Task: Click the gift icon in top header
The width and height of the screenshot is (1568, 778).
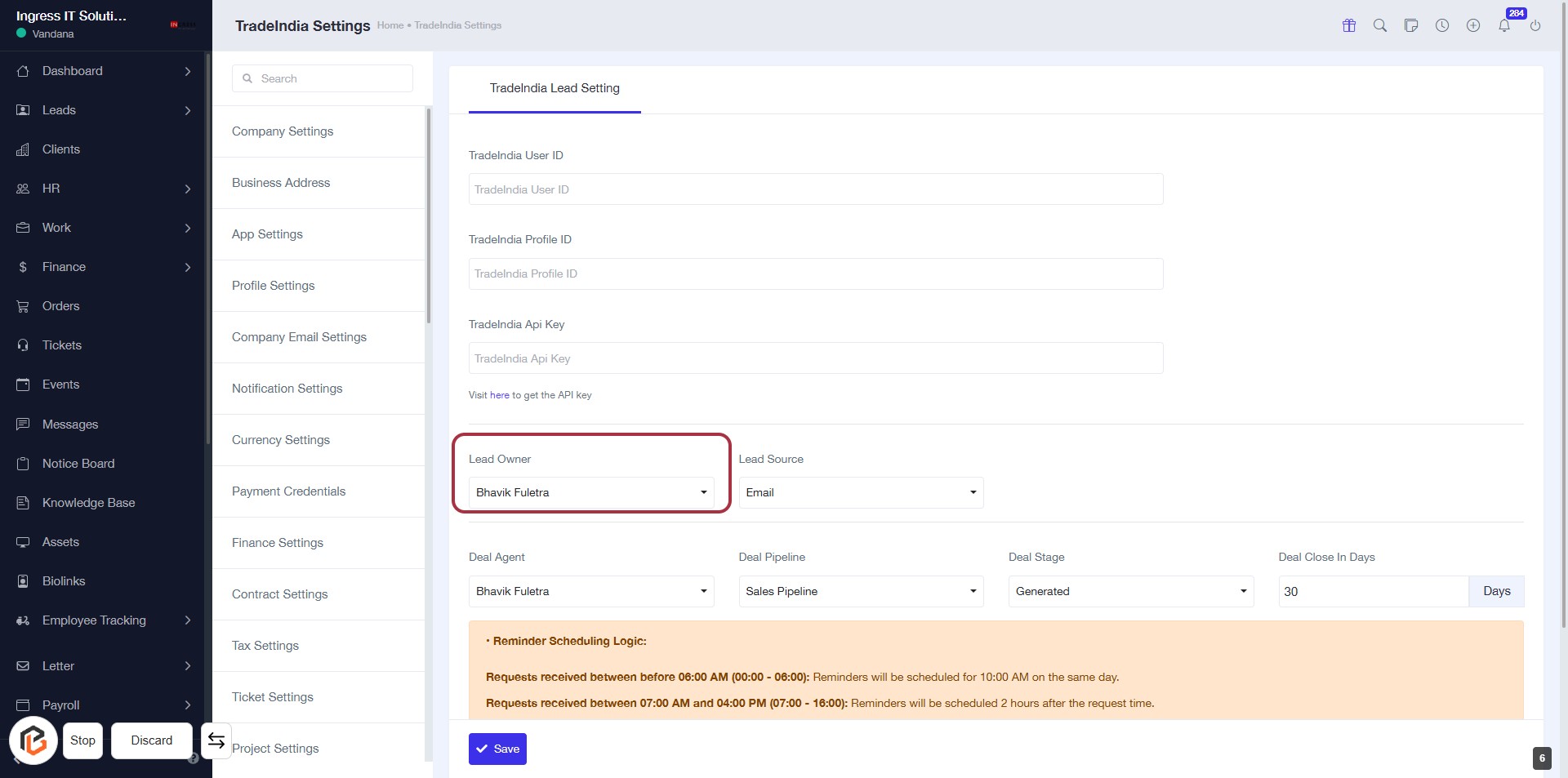Action: point(1348,25)
